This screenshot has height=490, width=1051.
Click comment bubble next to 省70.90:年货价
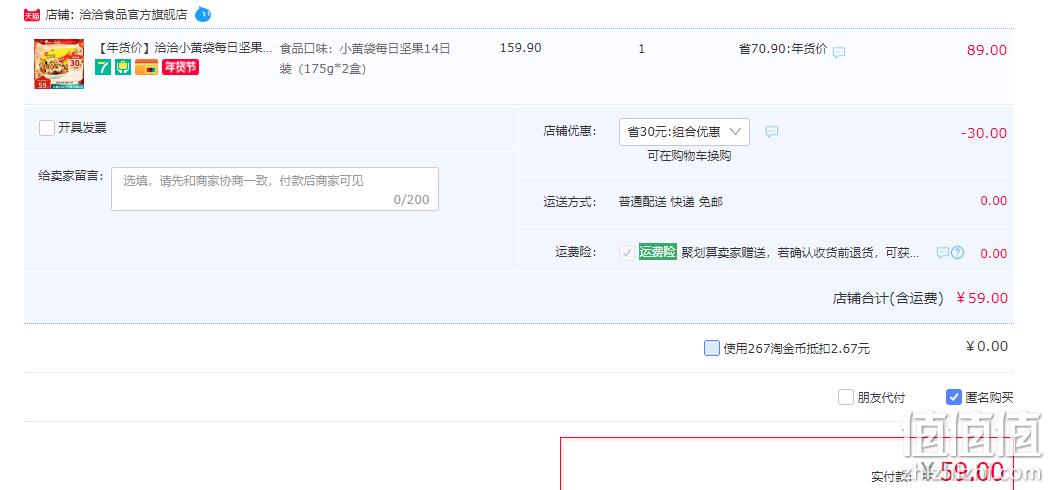(x=839, y=52)
